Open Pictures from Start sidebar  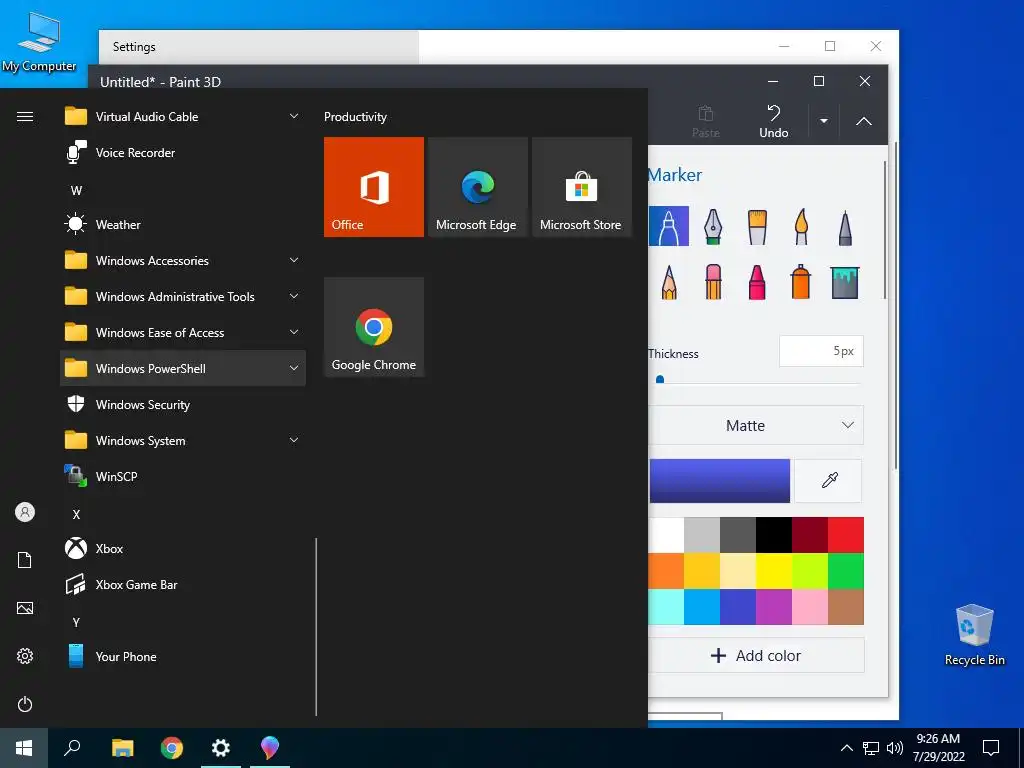[25, 608]
